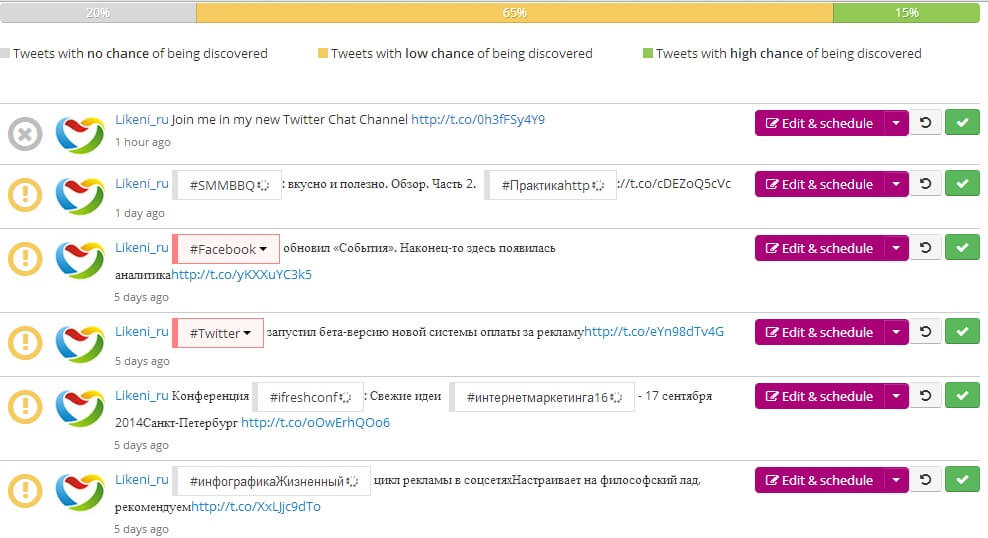
Task: Click the refresh icon on the #Twitter tweet row
Action: click(x=925, y=332)
